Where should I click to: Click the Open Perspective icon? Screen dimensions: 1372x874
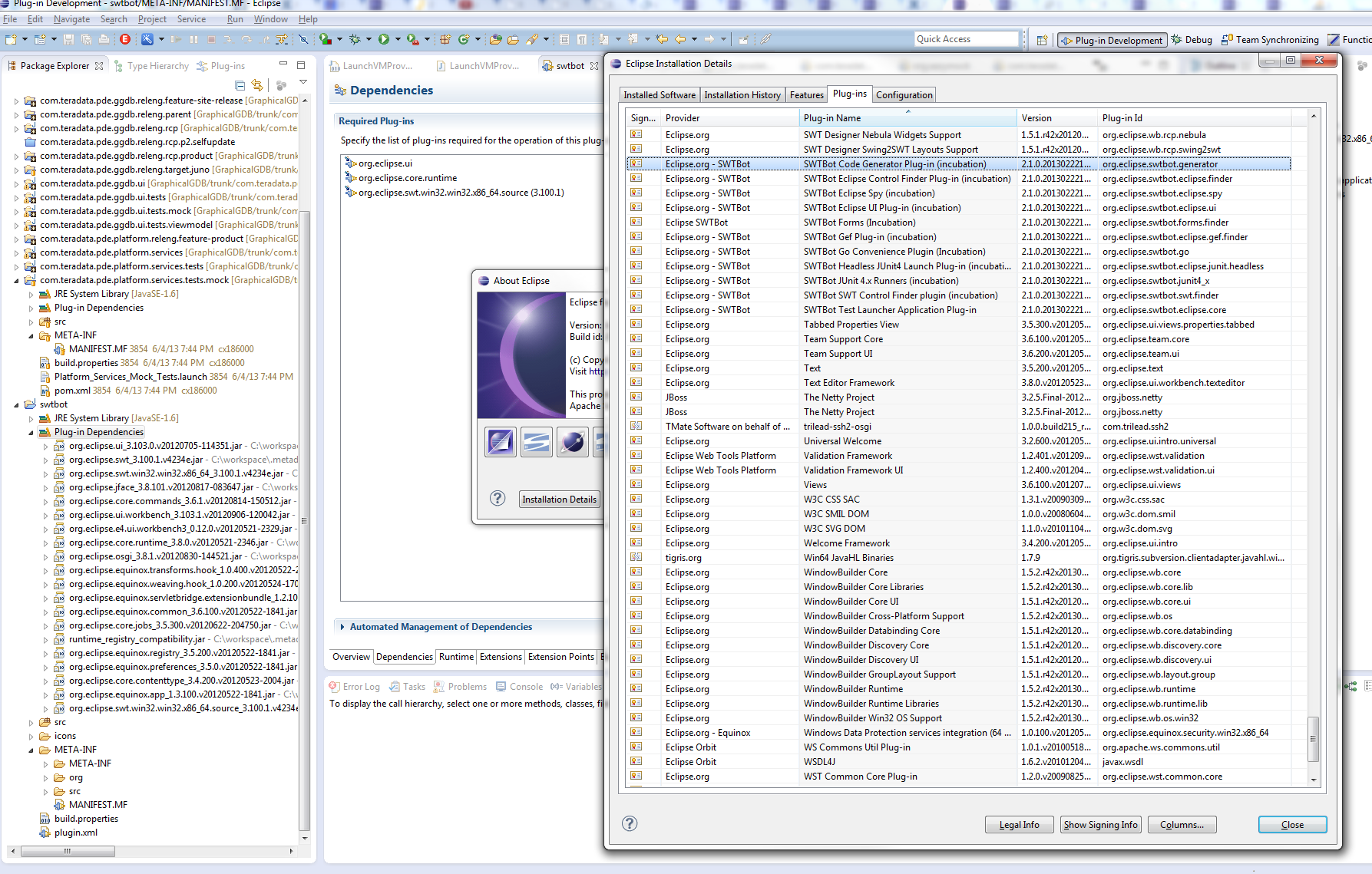click(1042, 40)
